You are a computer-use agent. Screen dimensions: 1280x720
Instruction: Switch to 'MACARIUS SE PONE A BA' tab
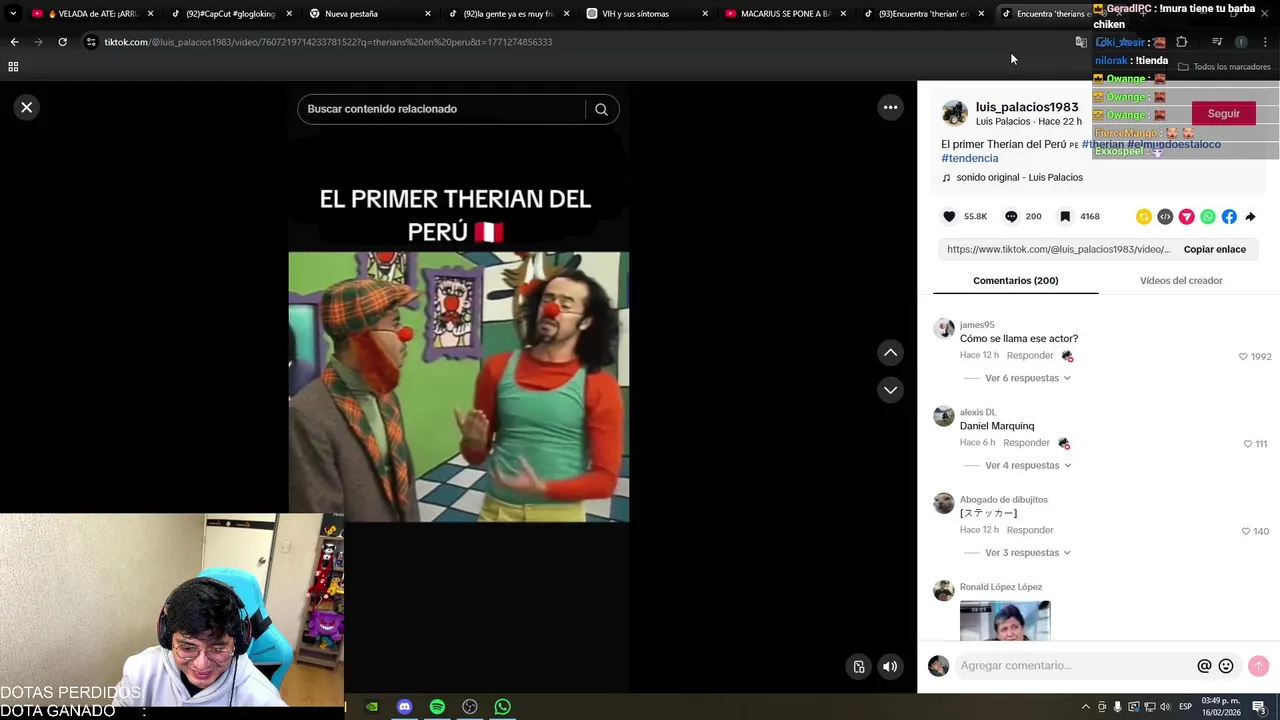786,14
